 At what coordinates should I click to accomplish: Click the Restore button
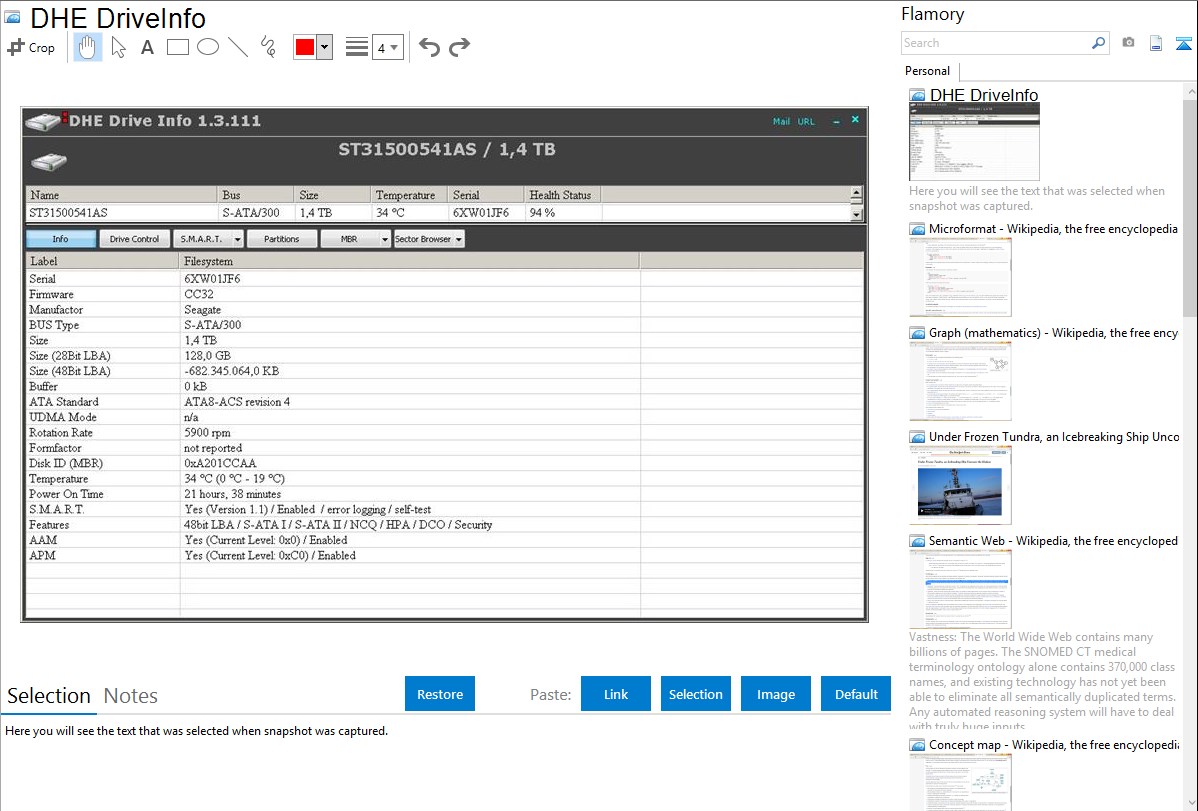pyautogui.click(x=440, y=694)
